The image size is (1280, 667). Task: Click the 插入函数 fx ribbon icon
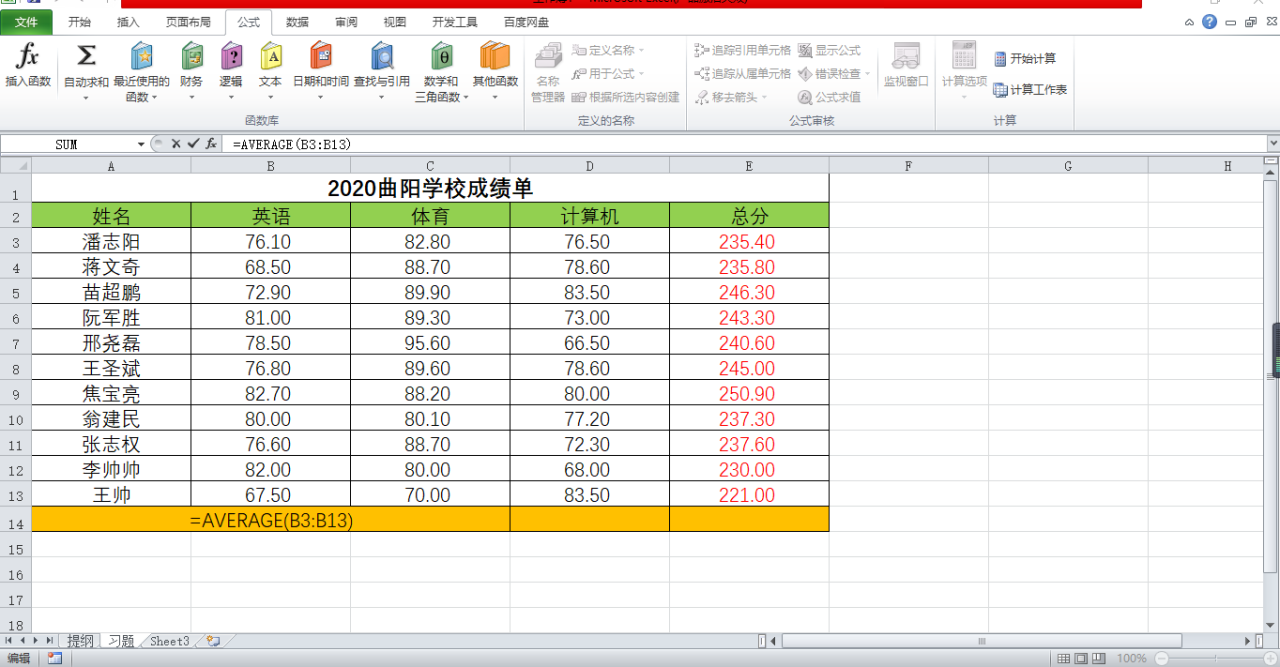28,56
